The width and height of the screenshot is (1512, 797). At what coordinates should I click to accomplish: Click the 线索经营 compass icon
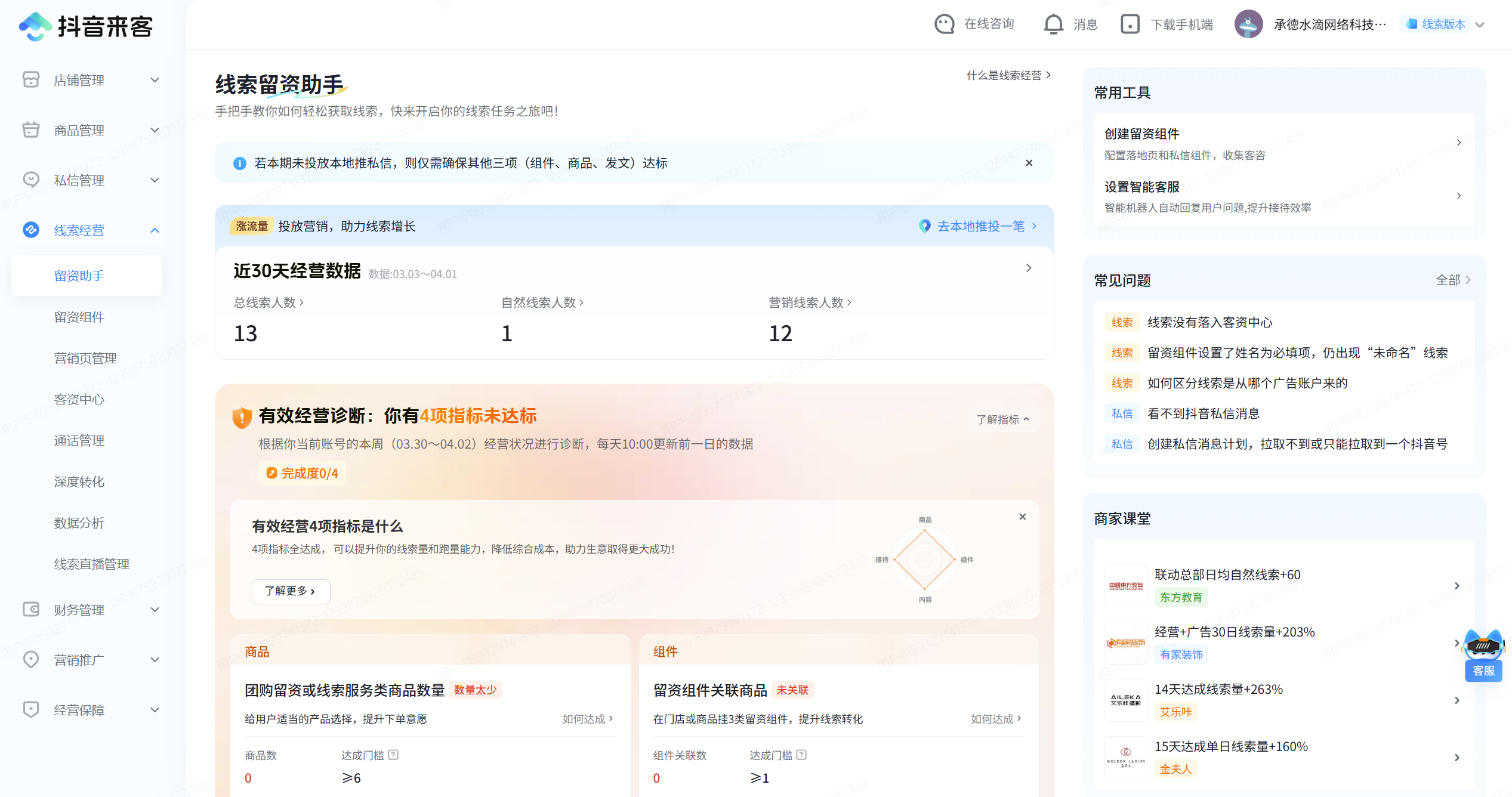[x=32, y=230]
